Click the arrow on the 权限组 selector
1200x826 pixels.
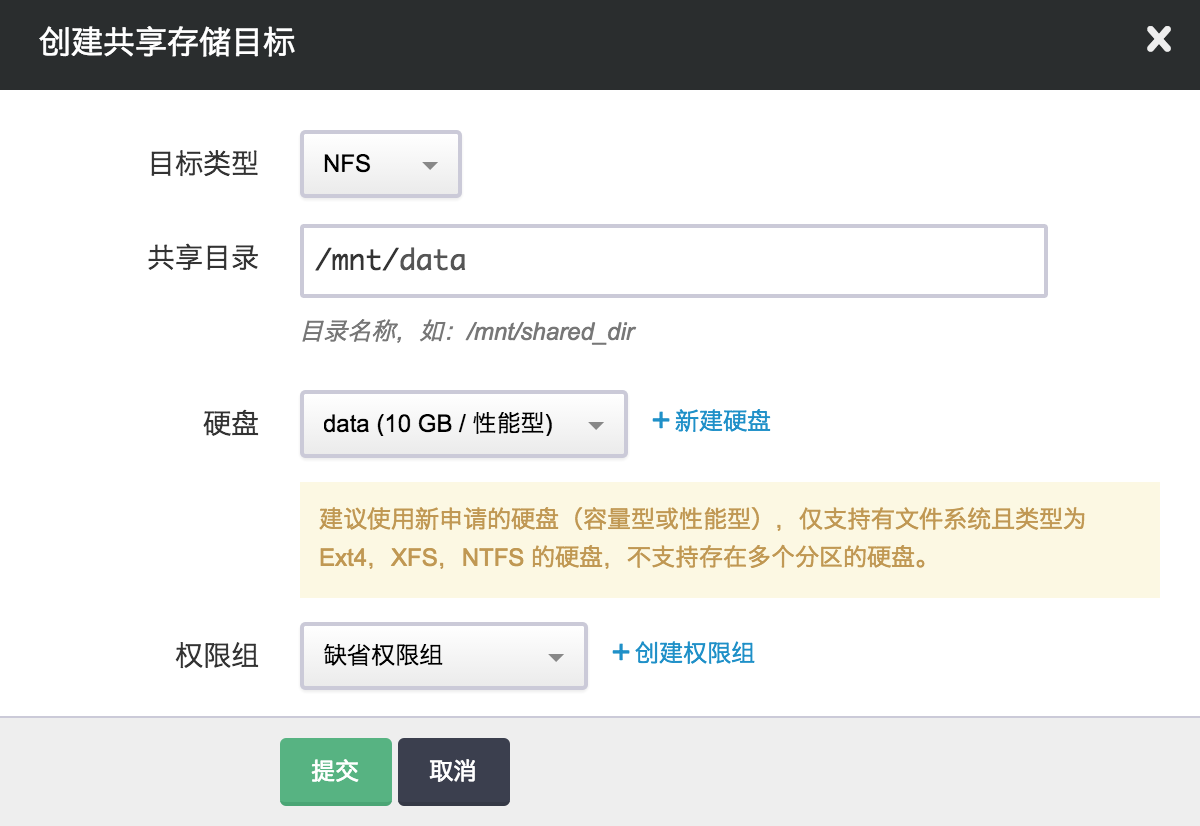click(556, 657)
